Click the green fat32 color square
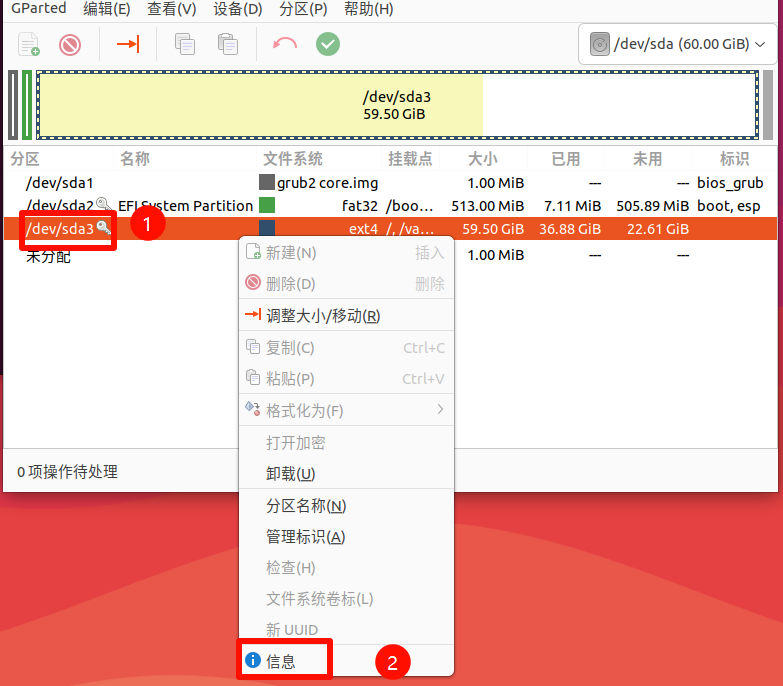783x686 pixels. click(267, 205)
